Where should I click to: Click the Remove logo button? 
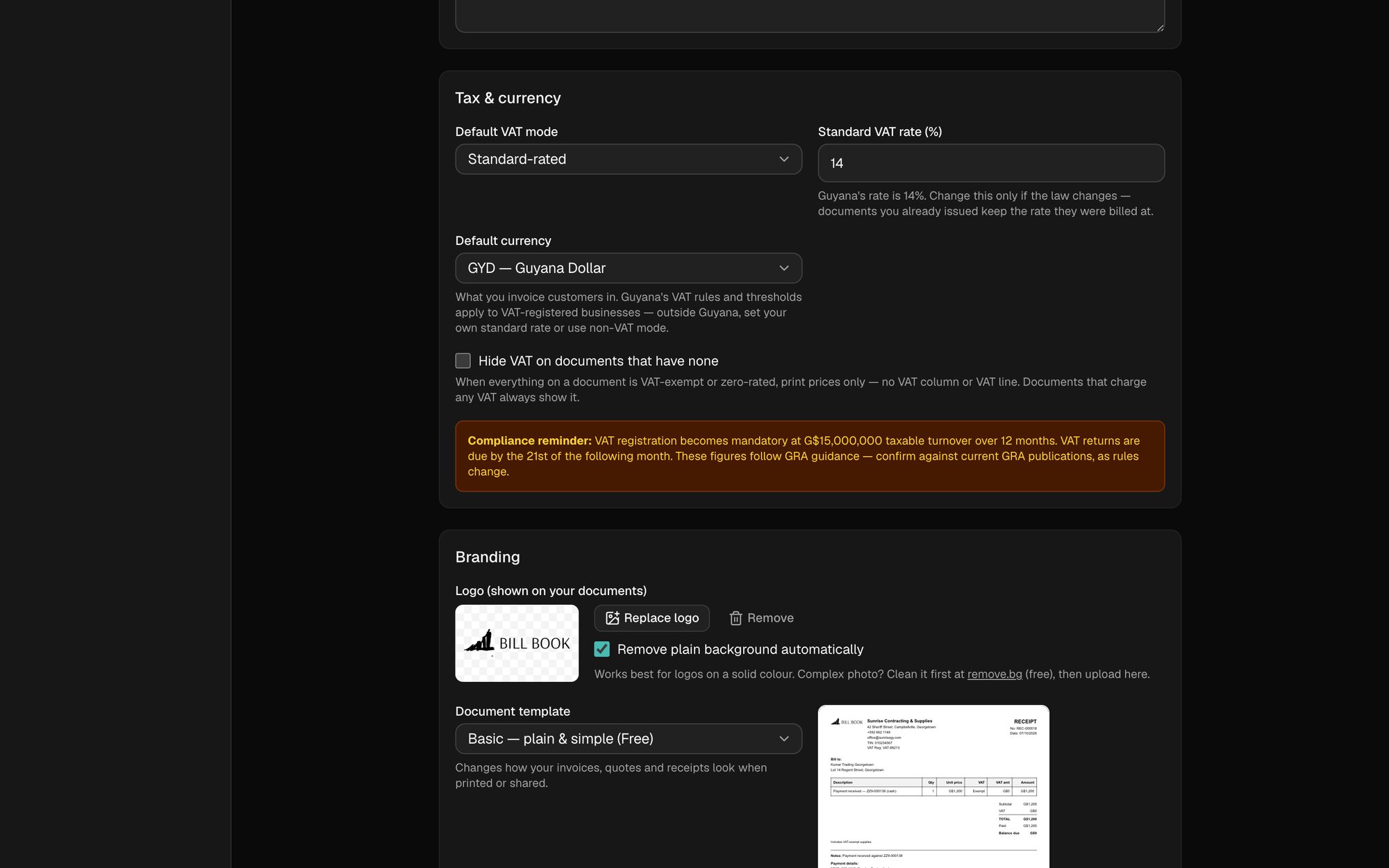761,618
